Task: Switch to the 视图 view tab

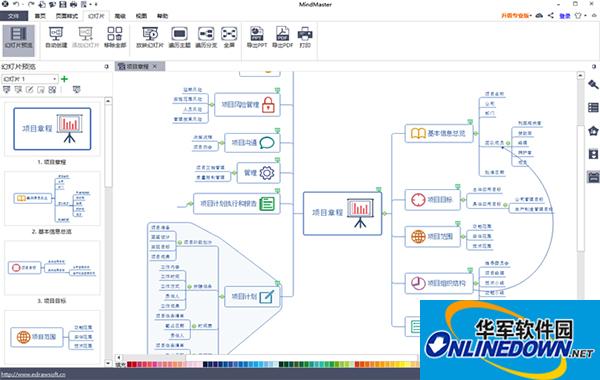Action: tap(141, 16)
